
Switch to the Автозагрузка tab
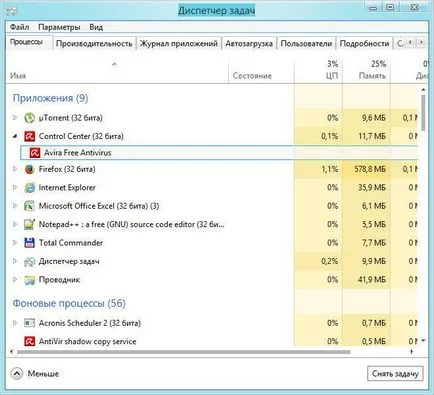point(249,44)
